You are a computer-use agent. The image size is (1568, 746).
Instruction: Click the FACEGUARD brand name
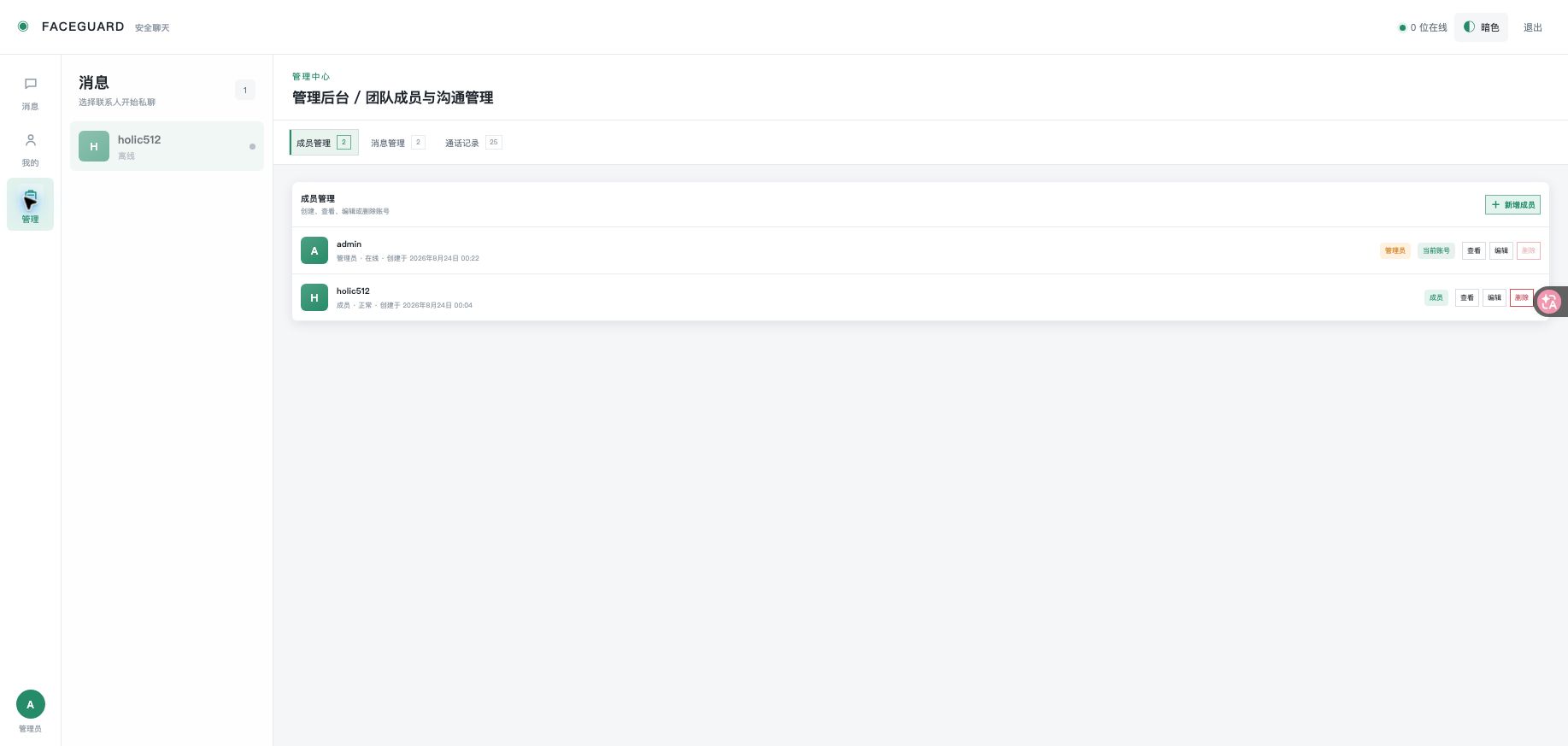pos(83,26)
